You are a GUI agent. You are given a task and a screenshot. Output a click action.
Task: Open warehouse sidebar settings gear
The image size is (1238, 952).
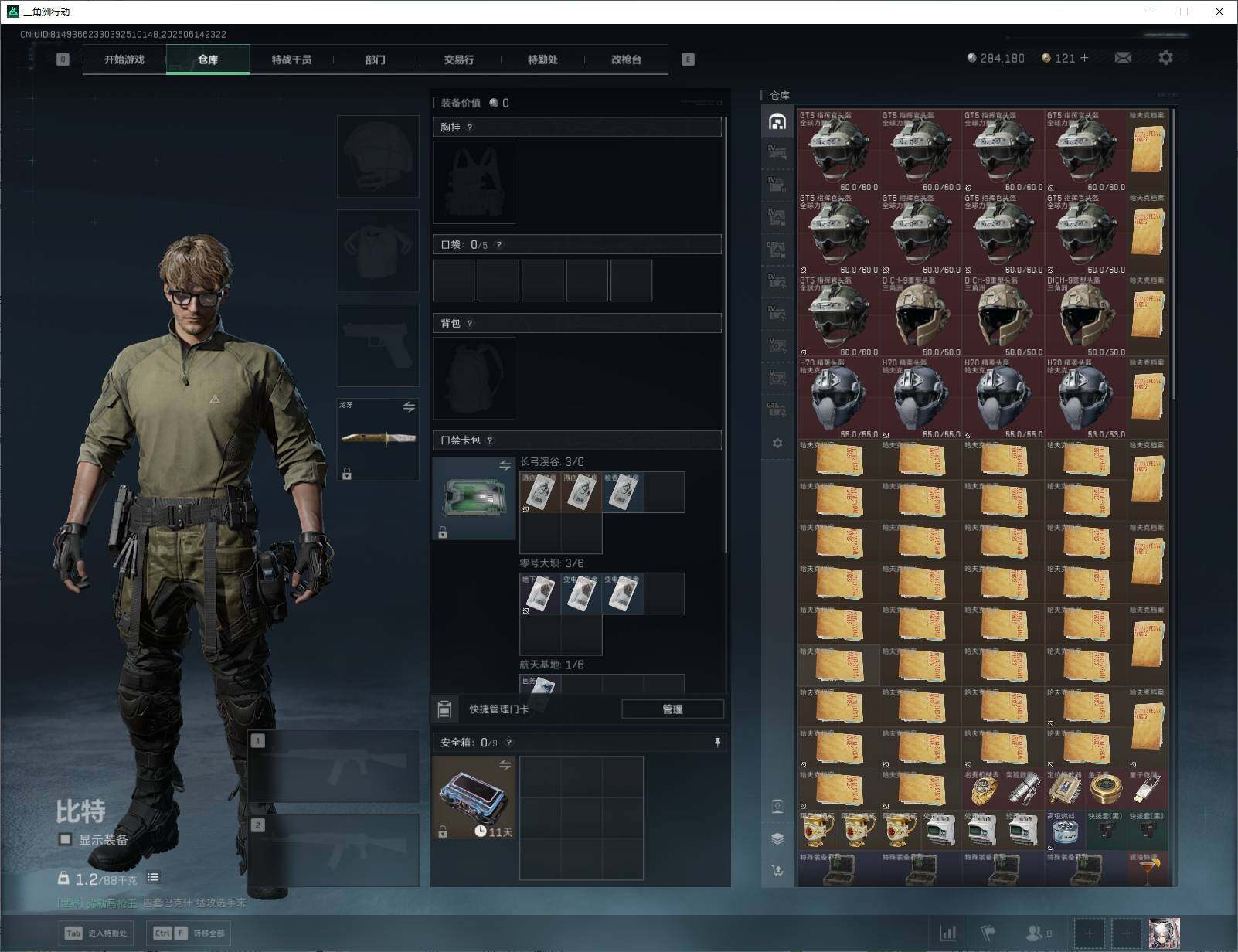(x=777, y=444)
